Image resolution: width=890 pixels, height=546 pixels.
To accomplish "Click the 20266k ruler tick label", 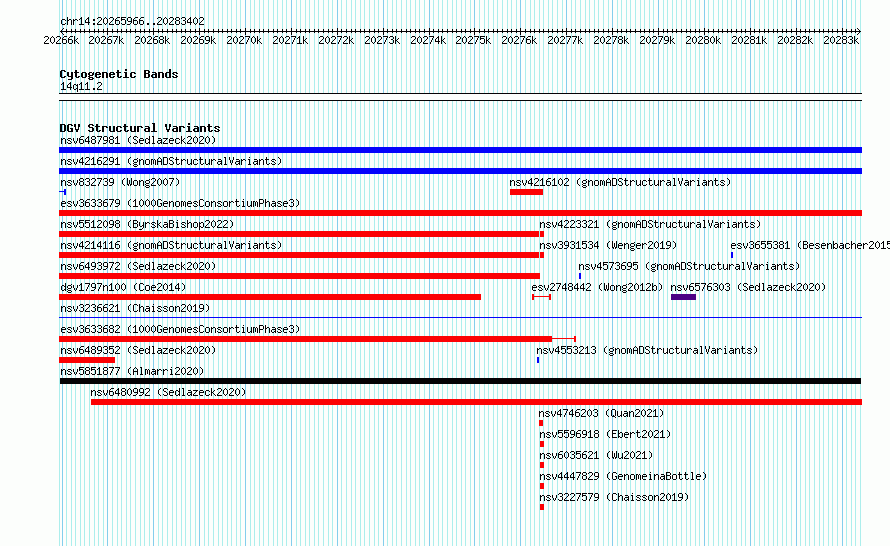I will [61, 40].
